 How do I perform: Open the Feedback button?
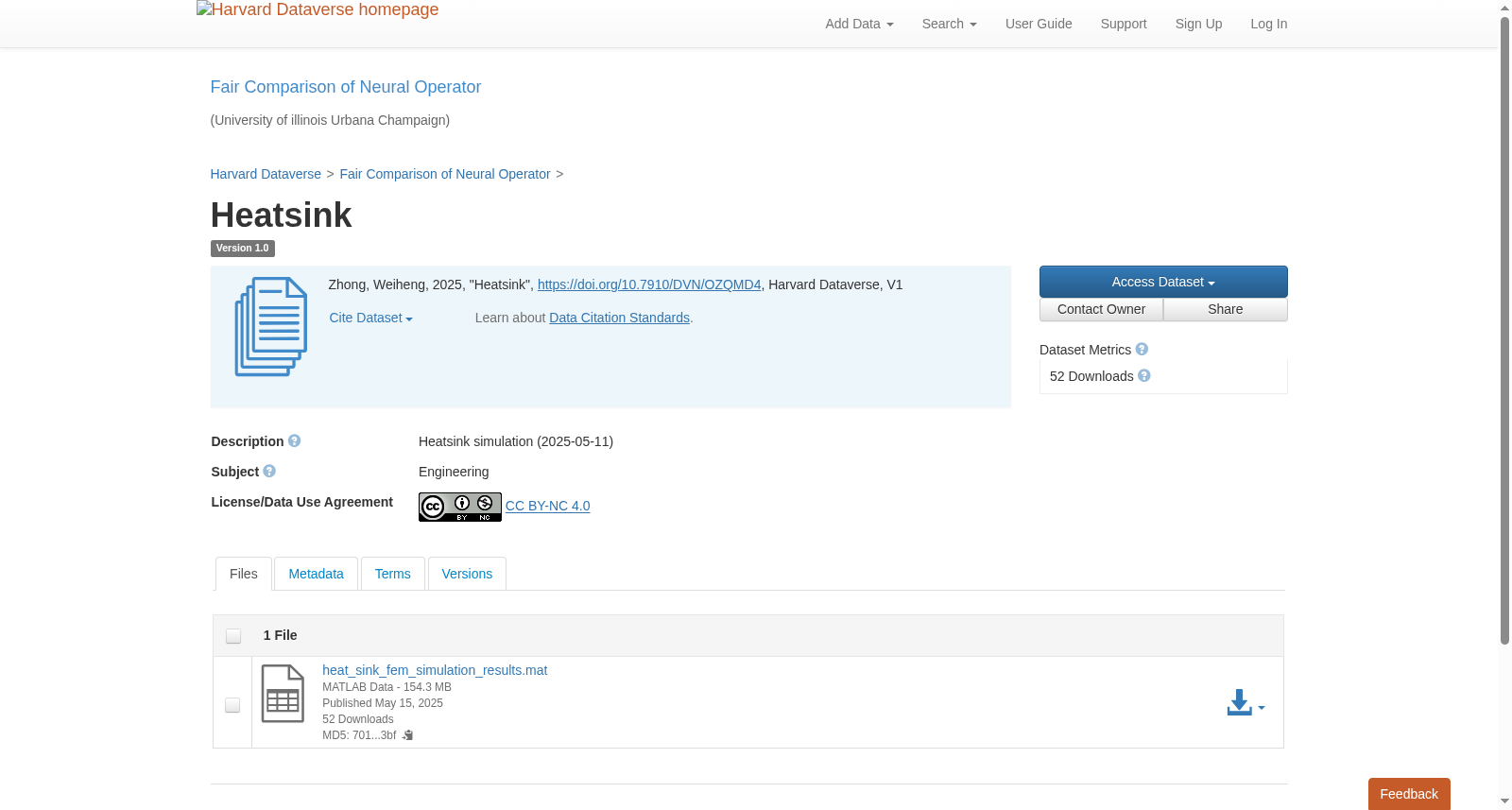coord(1409,794)
